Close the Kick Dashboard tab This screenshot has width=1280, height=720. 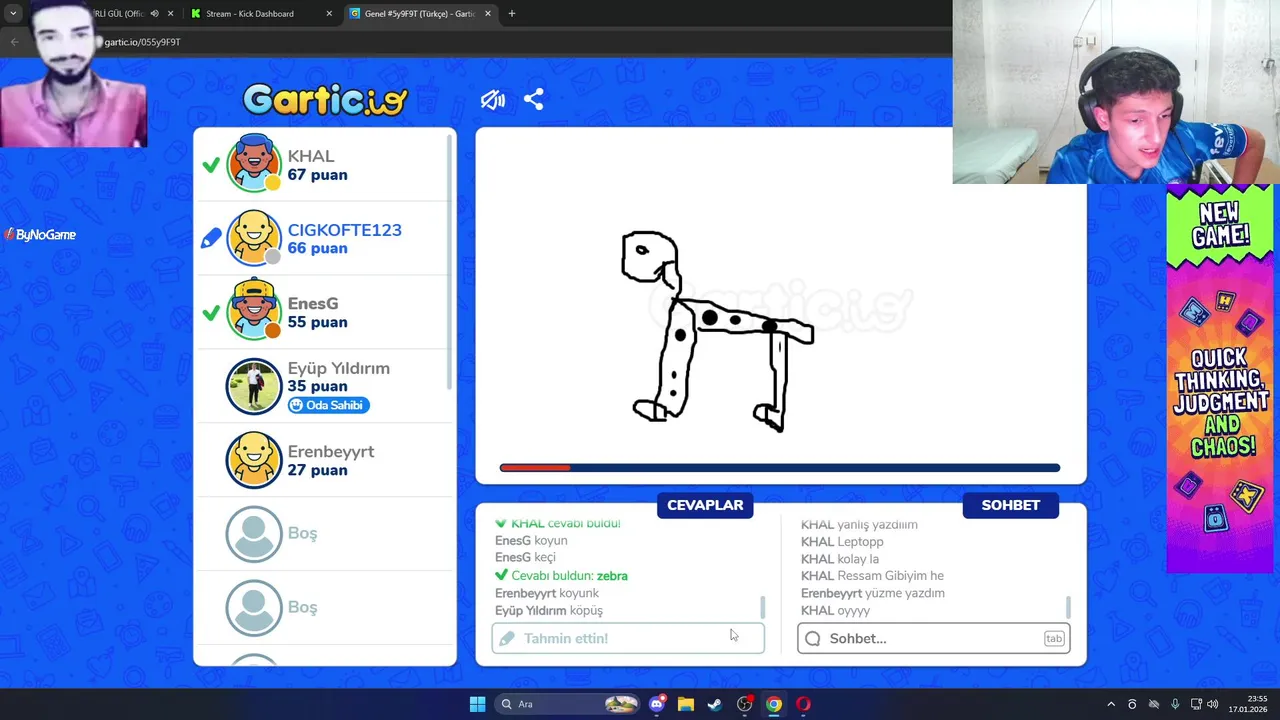[x=330, y=14]
